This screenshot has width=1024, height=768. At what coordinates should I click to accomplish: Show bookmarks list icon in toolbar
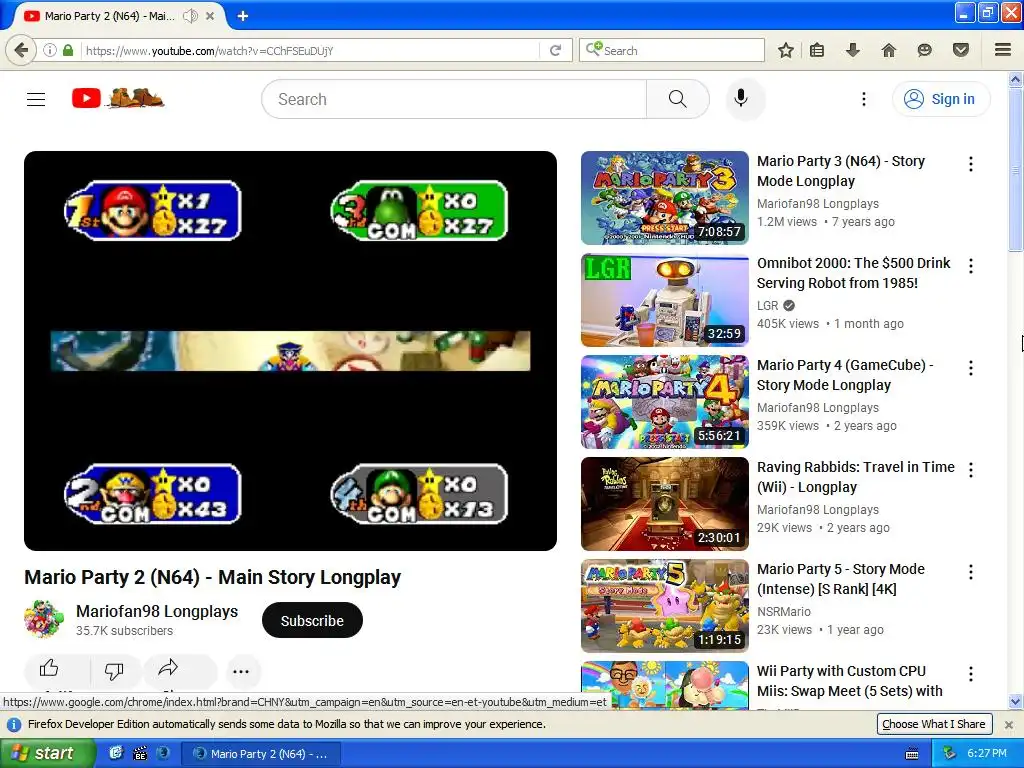[817, 50]
